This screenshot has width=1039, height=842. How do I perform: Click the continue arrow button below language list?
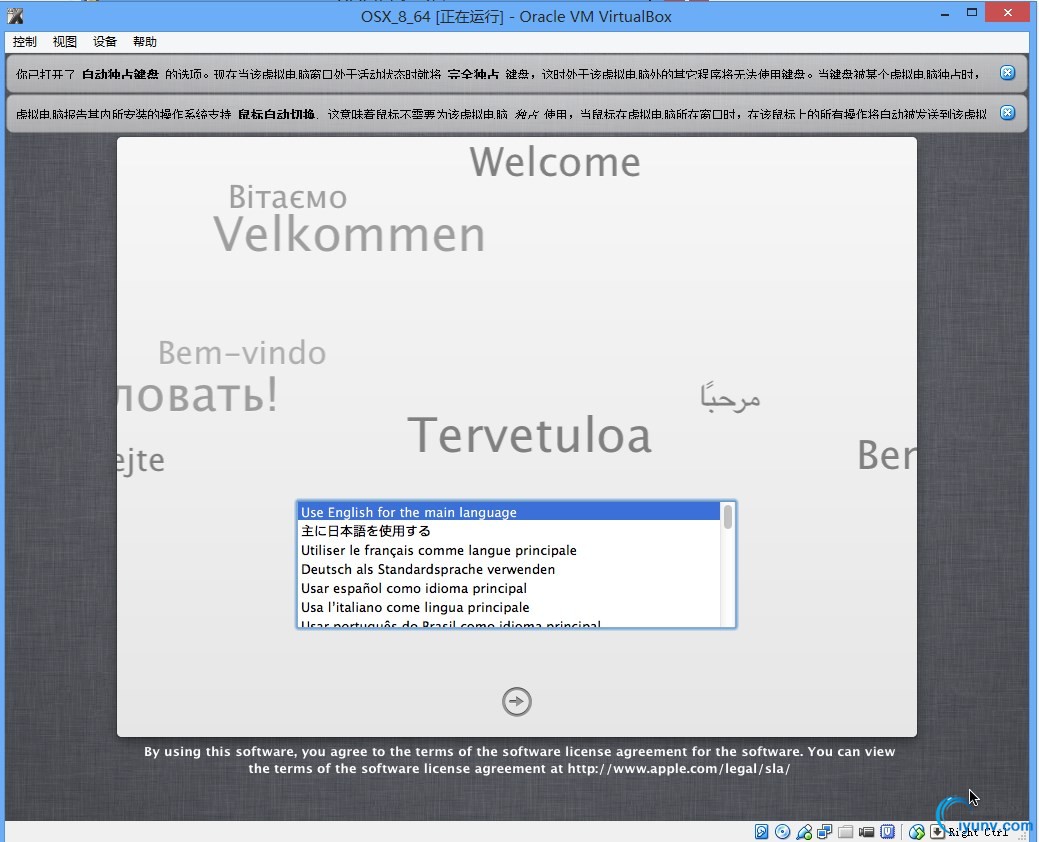pyautogui.click(x=517, y=702)
